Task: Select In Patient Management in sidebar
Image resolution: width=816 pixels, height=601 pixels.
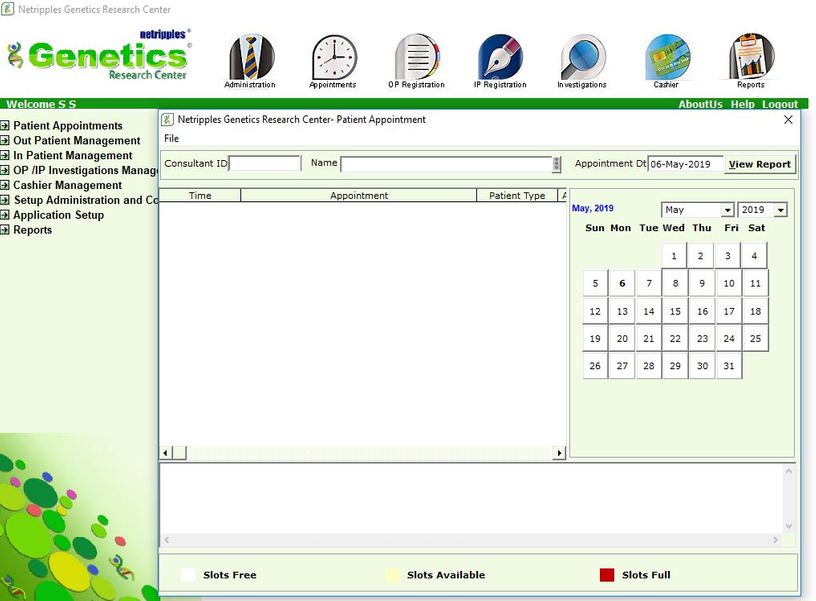Action: click(73, 155)
